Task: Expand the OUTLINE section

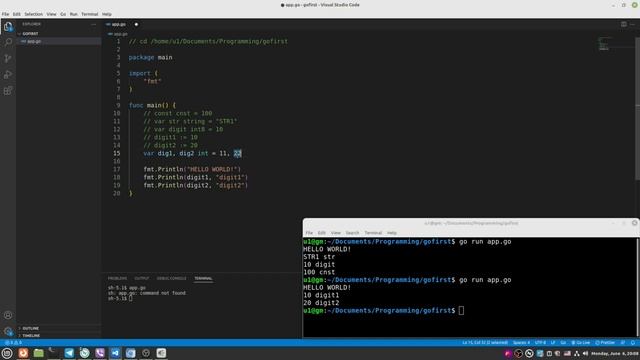Action: 31,328
